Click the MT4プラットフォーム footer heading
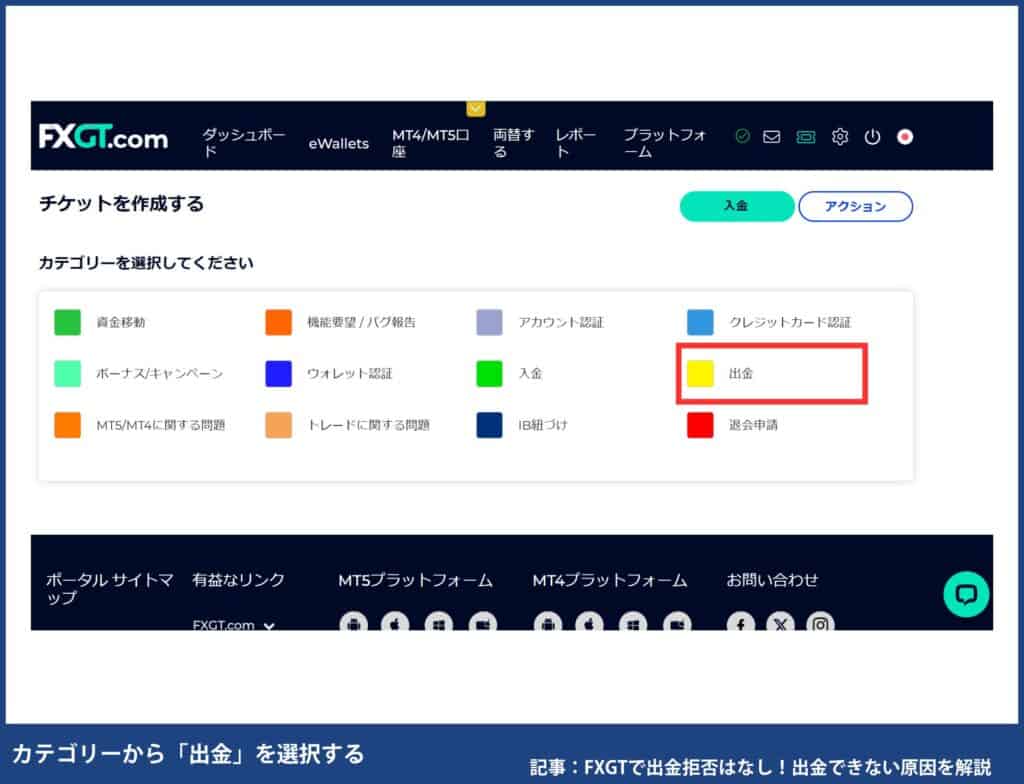Viewport: 1024px width, 784px height. (x=609, y=580)
